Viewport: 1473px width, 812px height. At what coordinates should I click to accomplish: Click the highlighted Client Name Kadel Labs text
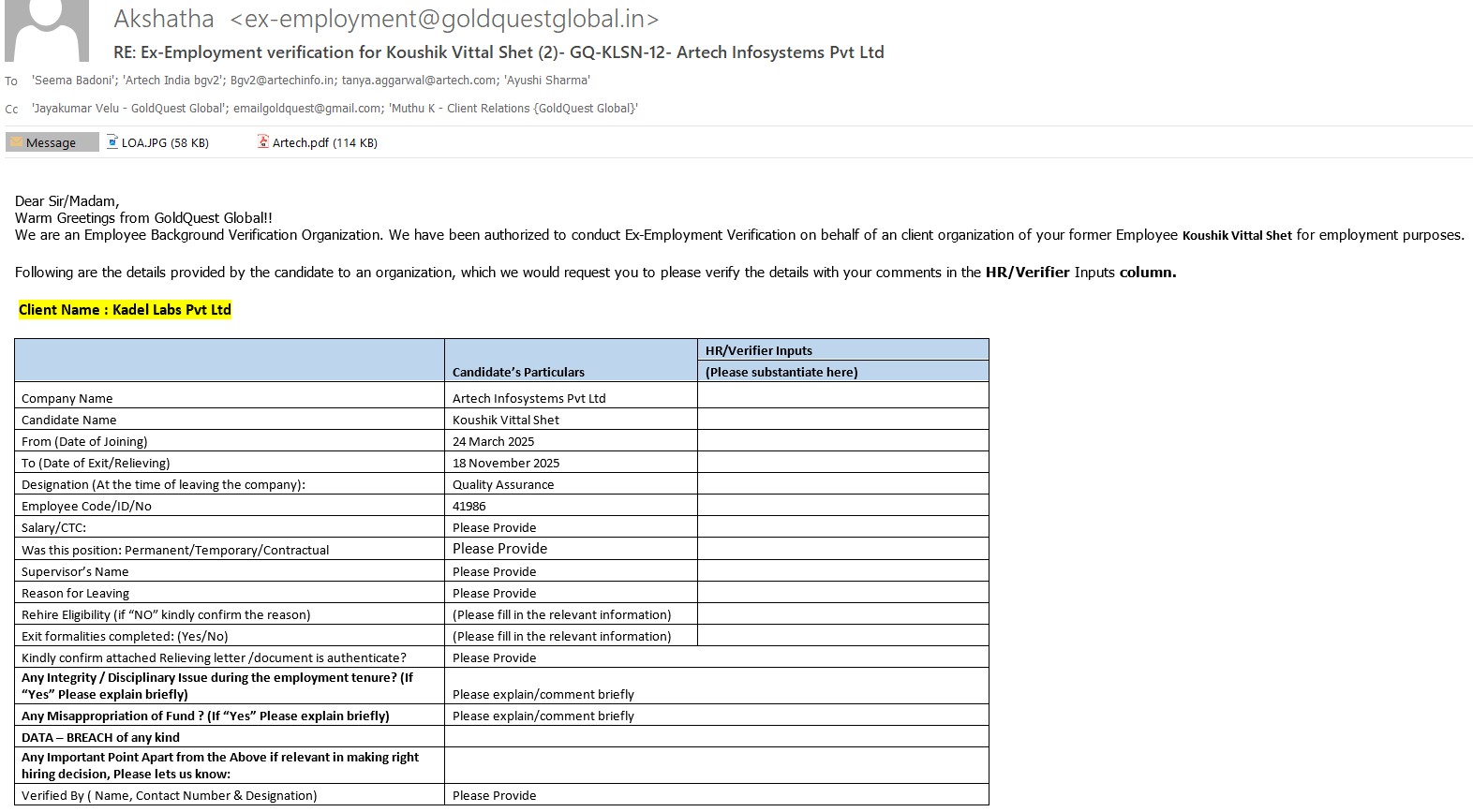click(x=125, y=310)
